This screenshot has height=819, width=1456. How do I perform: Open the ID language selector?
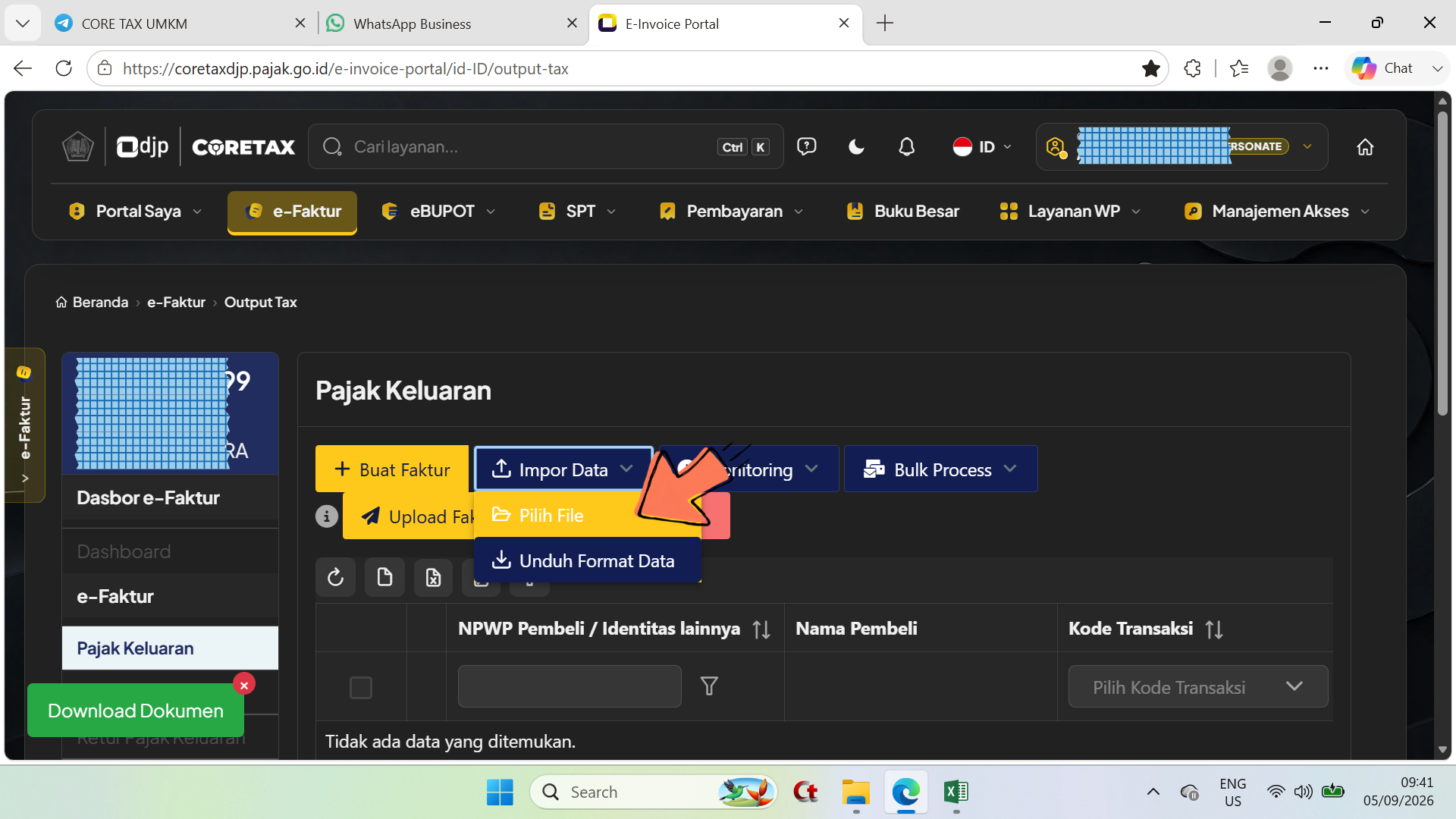point(983,147)
